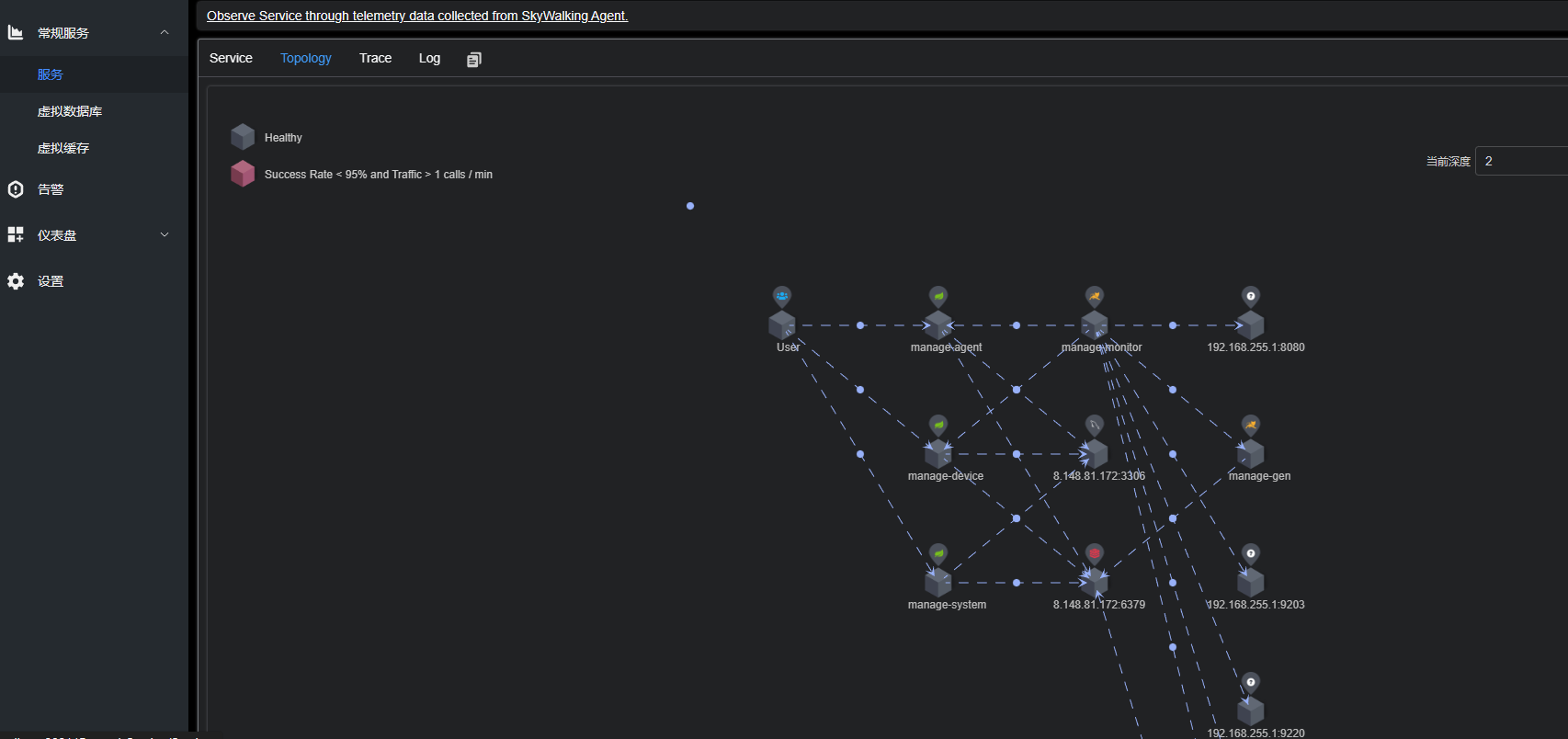Open 虚拟缓存 in the sidebar
Screen dimensions: 1568x739
(94, 148)
